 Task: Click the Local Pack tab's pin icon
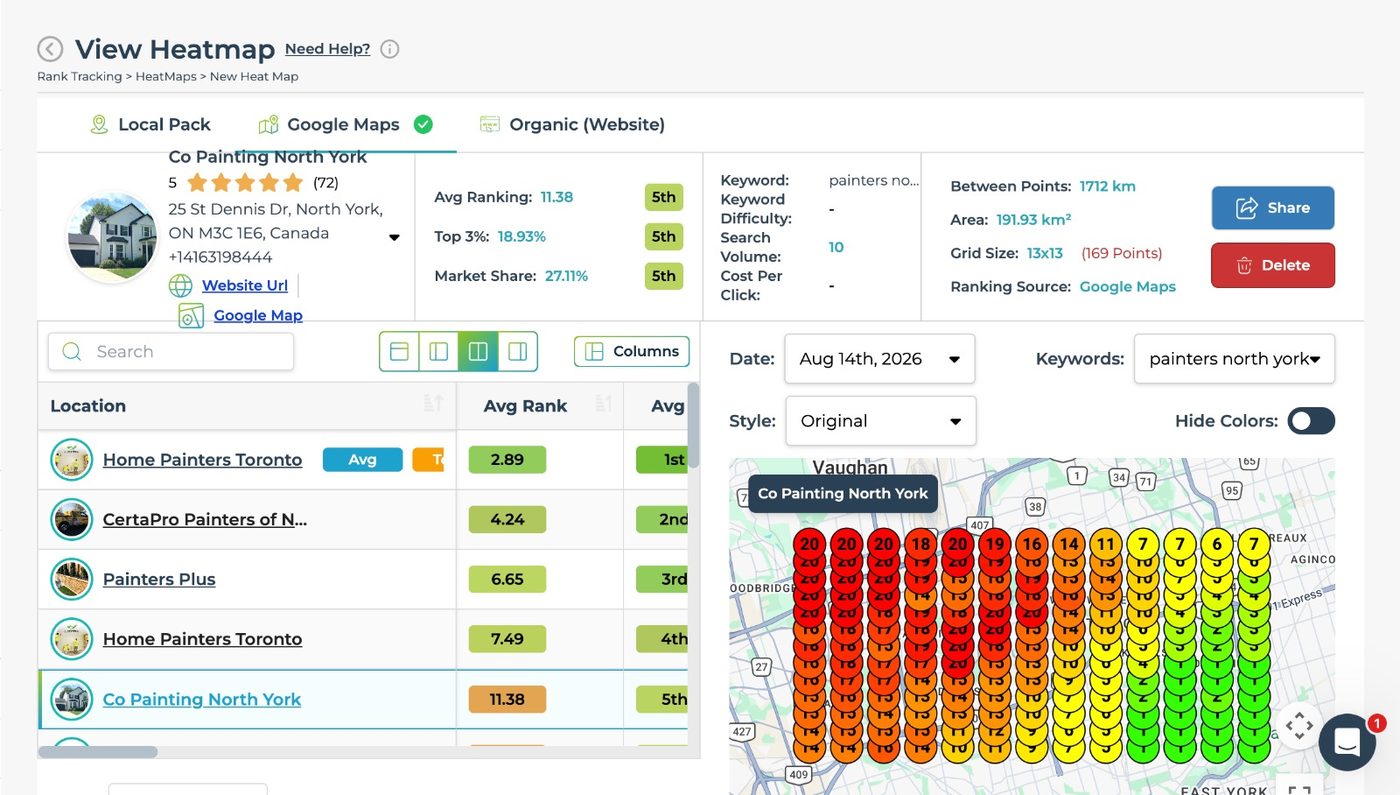[x=99, y=125]
